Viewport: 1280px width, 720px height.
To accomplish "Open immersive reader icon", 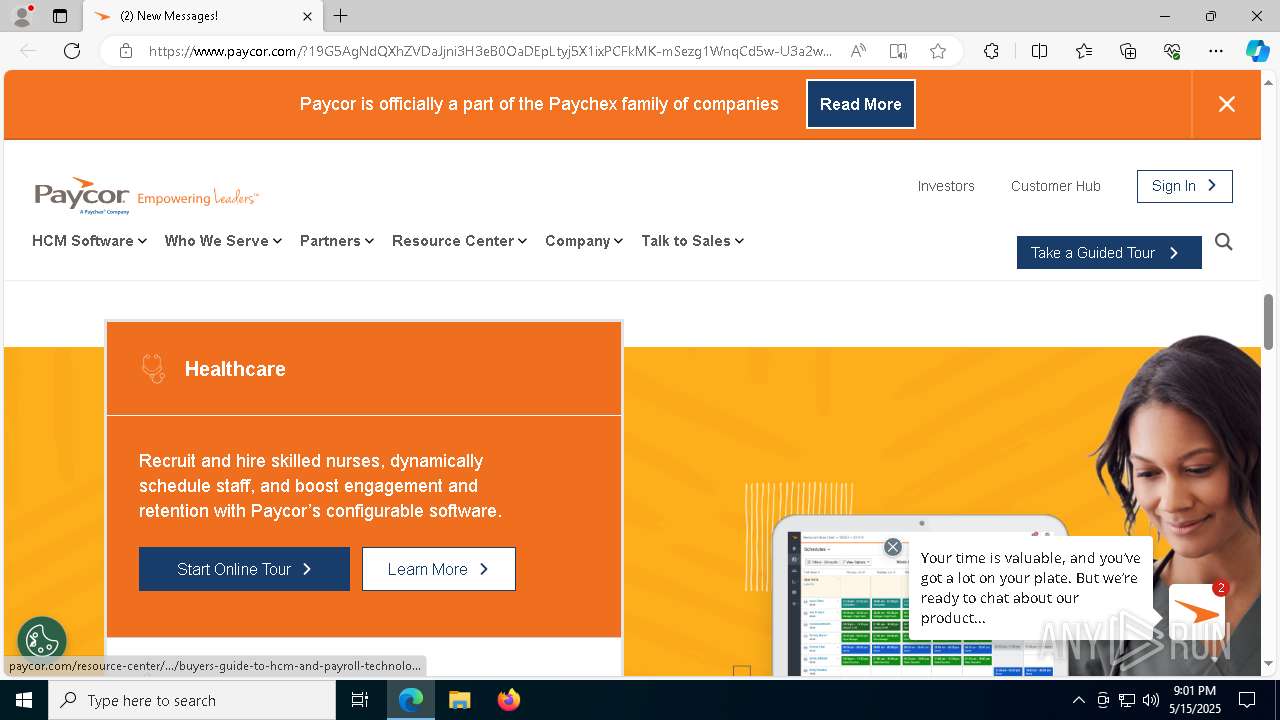I will tap(898, 51).
